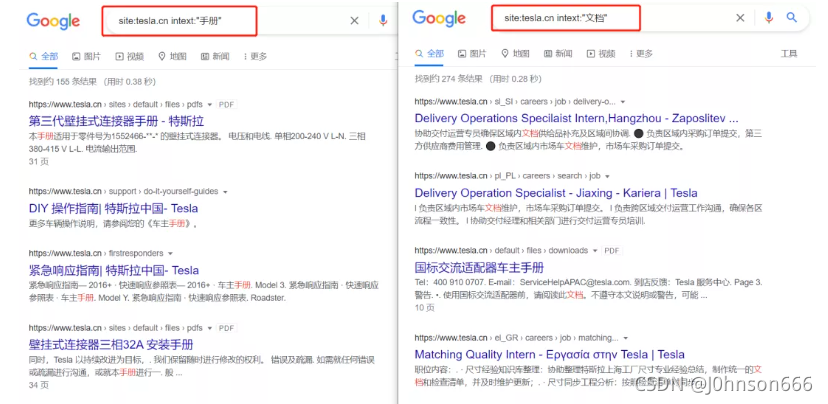Viewport: 828px width, 404px height.
Task: Click the search field containing intext:"文档"
Action: [566, 18]
